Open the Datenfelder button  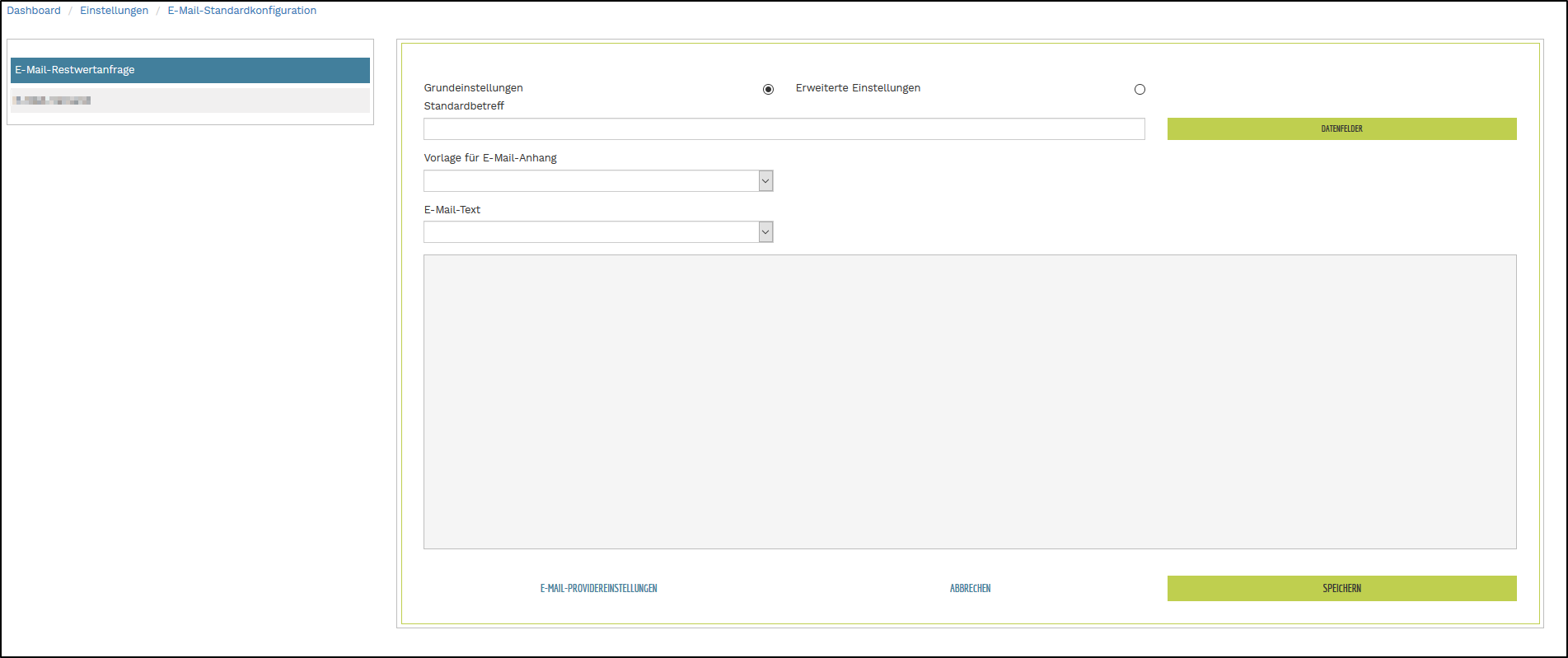click(x=1341, y=129)
